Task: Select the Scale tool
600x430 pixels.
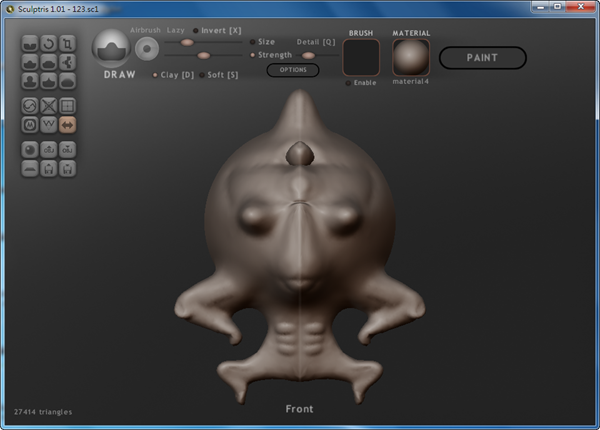Action: coord(67,44)
